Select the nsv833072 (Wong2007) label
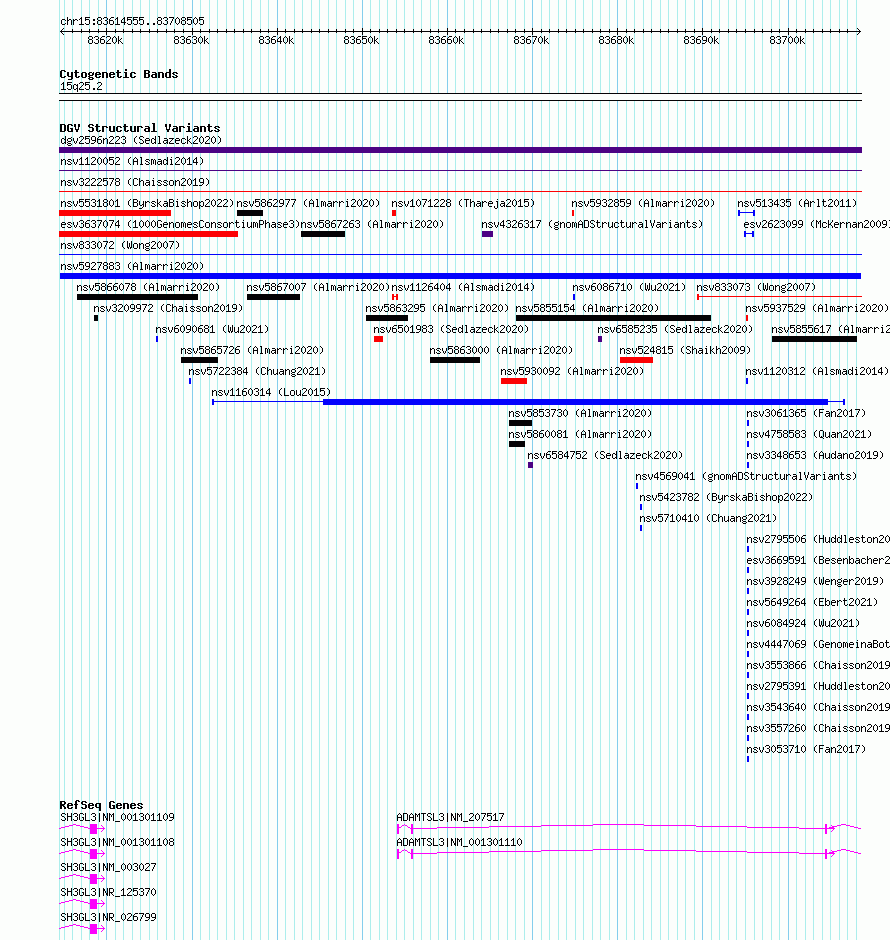Viewport: 890px width, 940px height. coord(120,245)
